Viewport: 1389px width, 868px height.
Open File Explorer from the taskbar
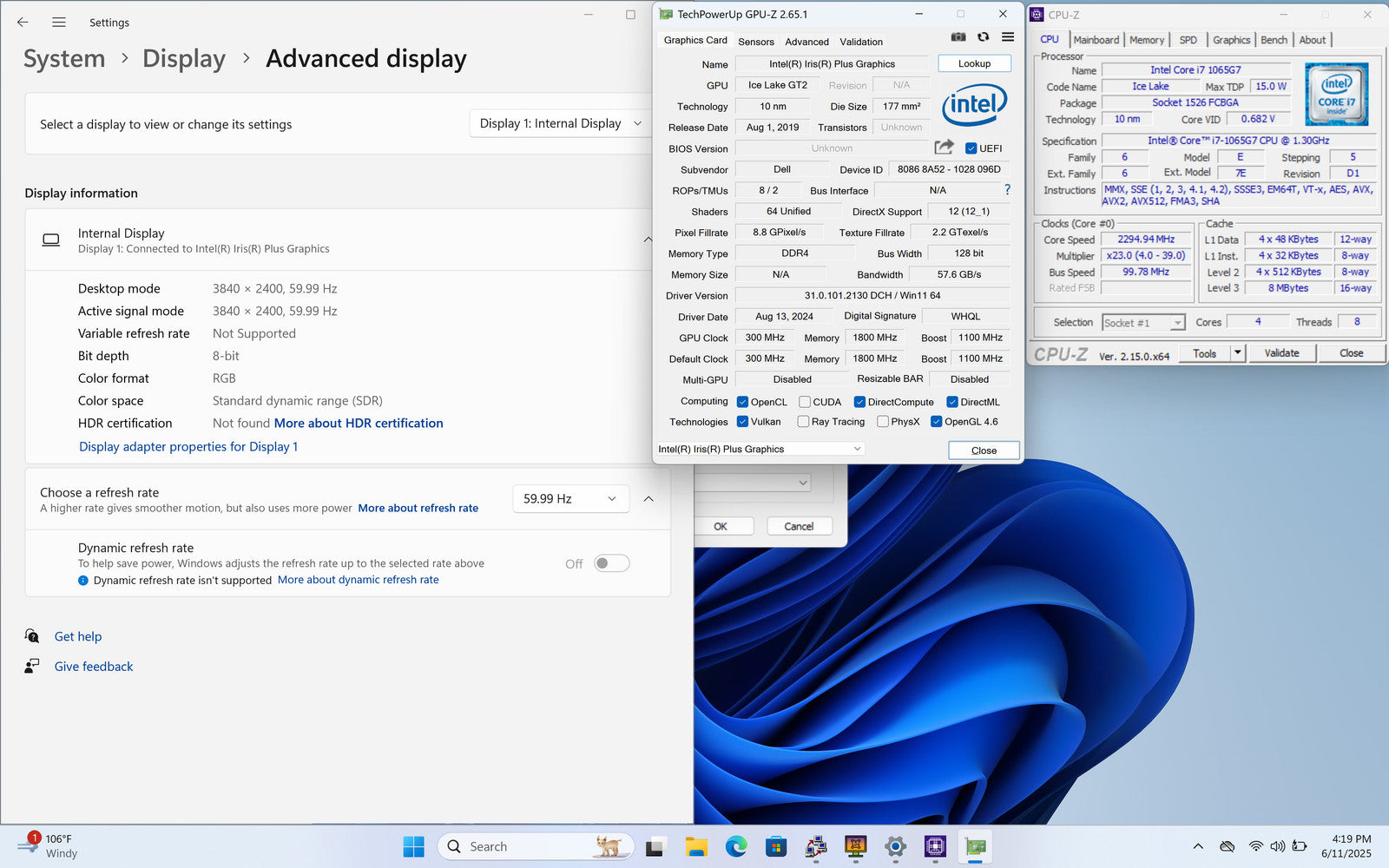click(x=695, y=846)
